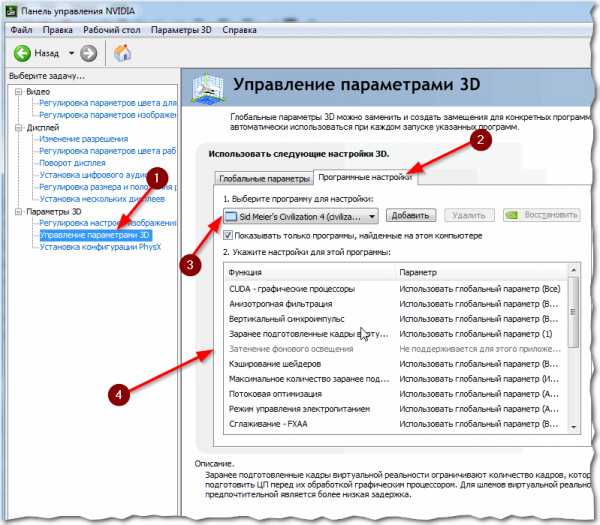Open Установка цифрового аудио link
Viewport: 600px width, 525px height.
point(94,175)
